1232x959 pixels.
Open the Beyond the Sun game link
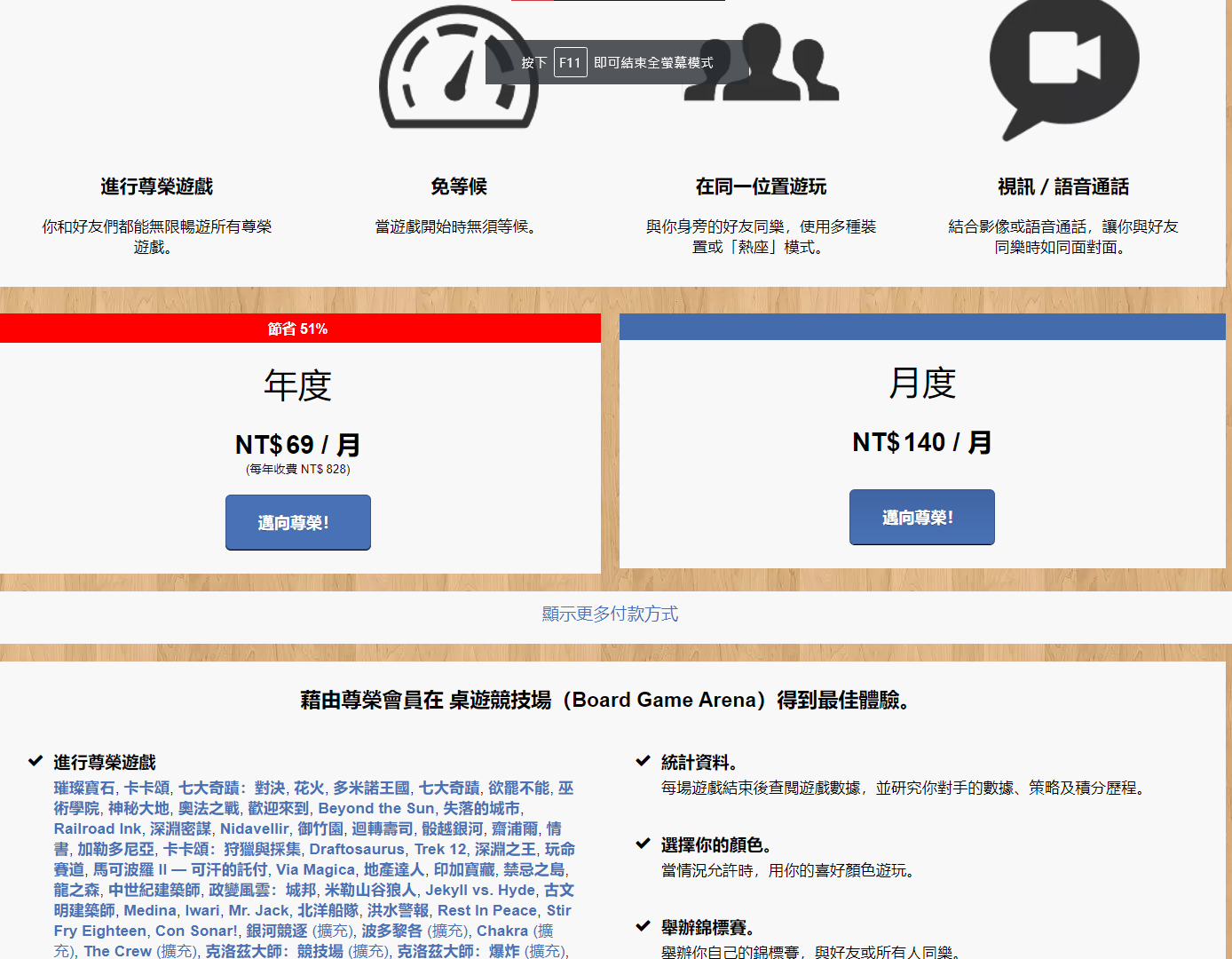(376, 808)
